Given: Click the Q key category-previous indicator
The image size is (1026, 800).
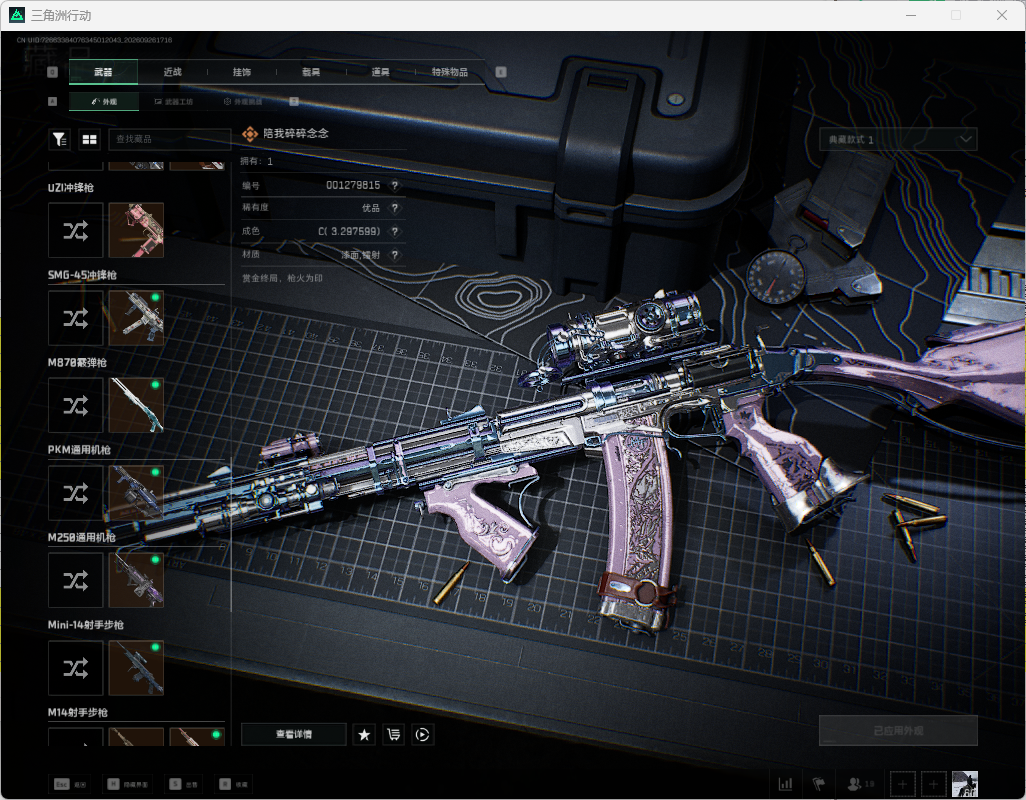Looking at the screenshot, I should 53,72.
